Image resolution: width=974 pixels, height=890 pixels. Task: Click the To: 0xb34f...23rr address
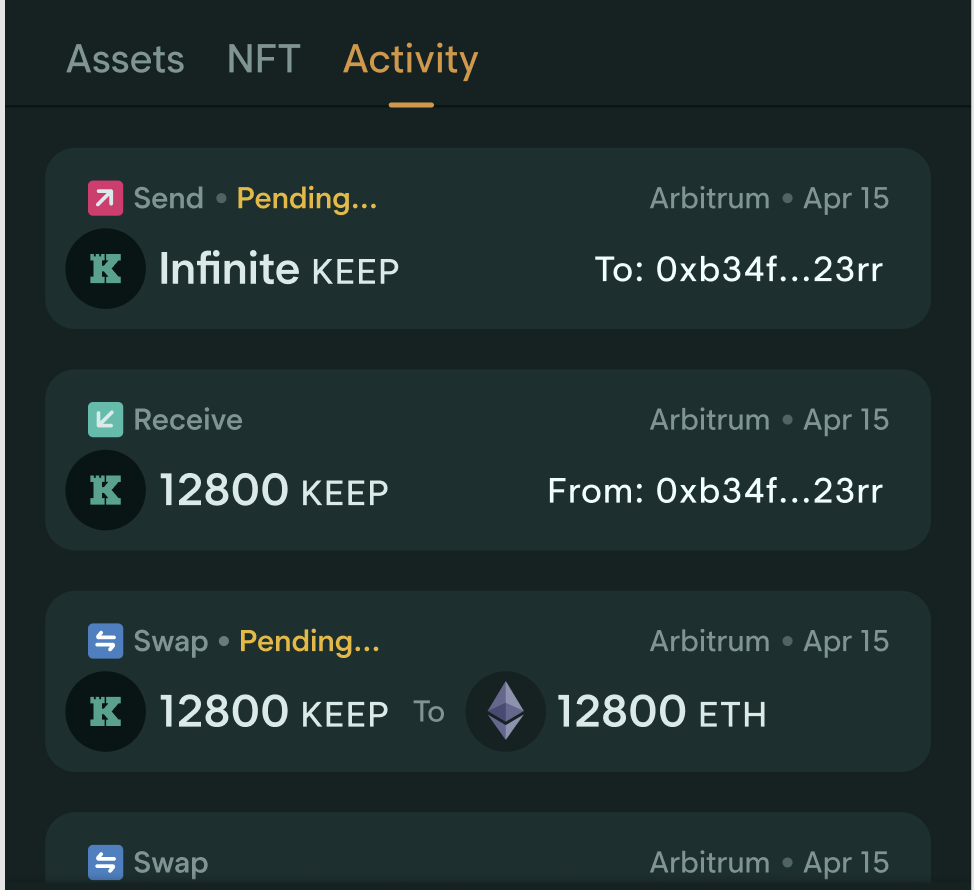click(739, 269)
